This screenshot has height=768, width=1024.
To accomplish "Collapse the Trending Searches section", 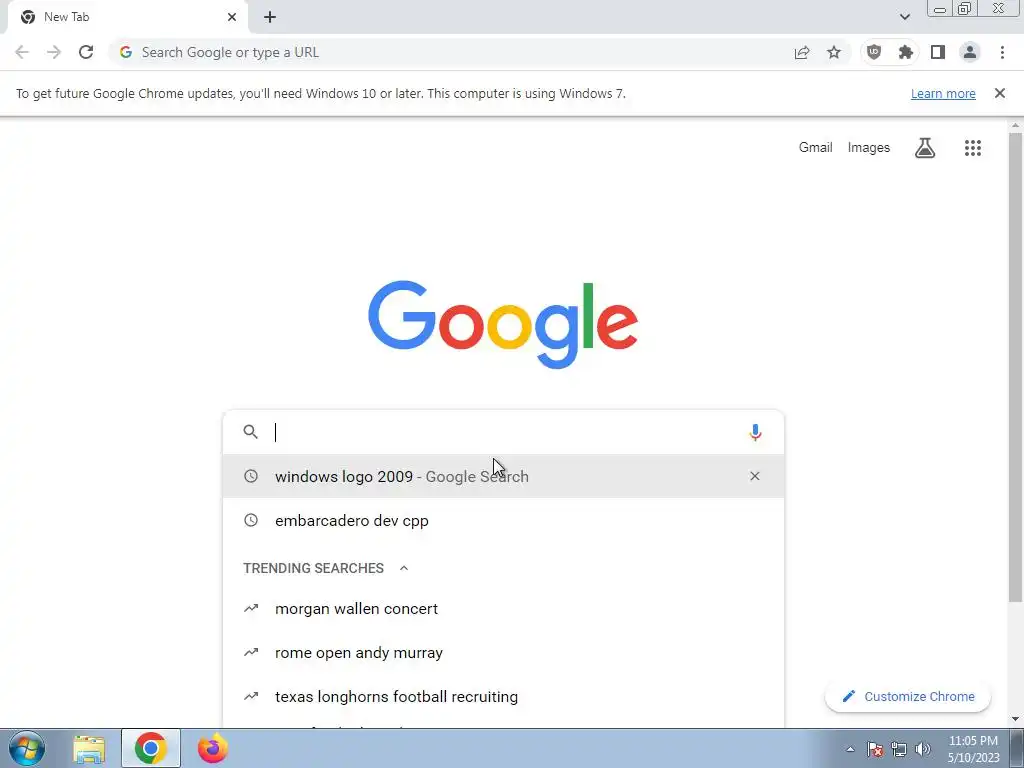I will pyautogui.click(x=404, y=568).
